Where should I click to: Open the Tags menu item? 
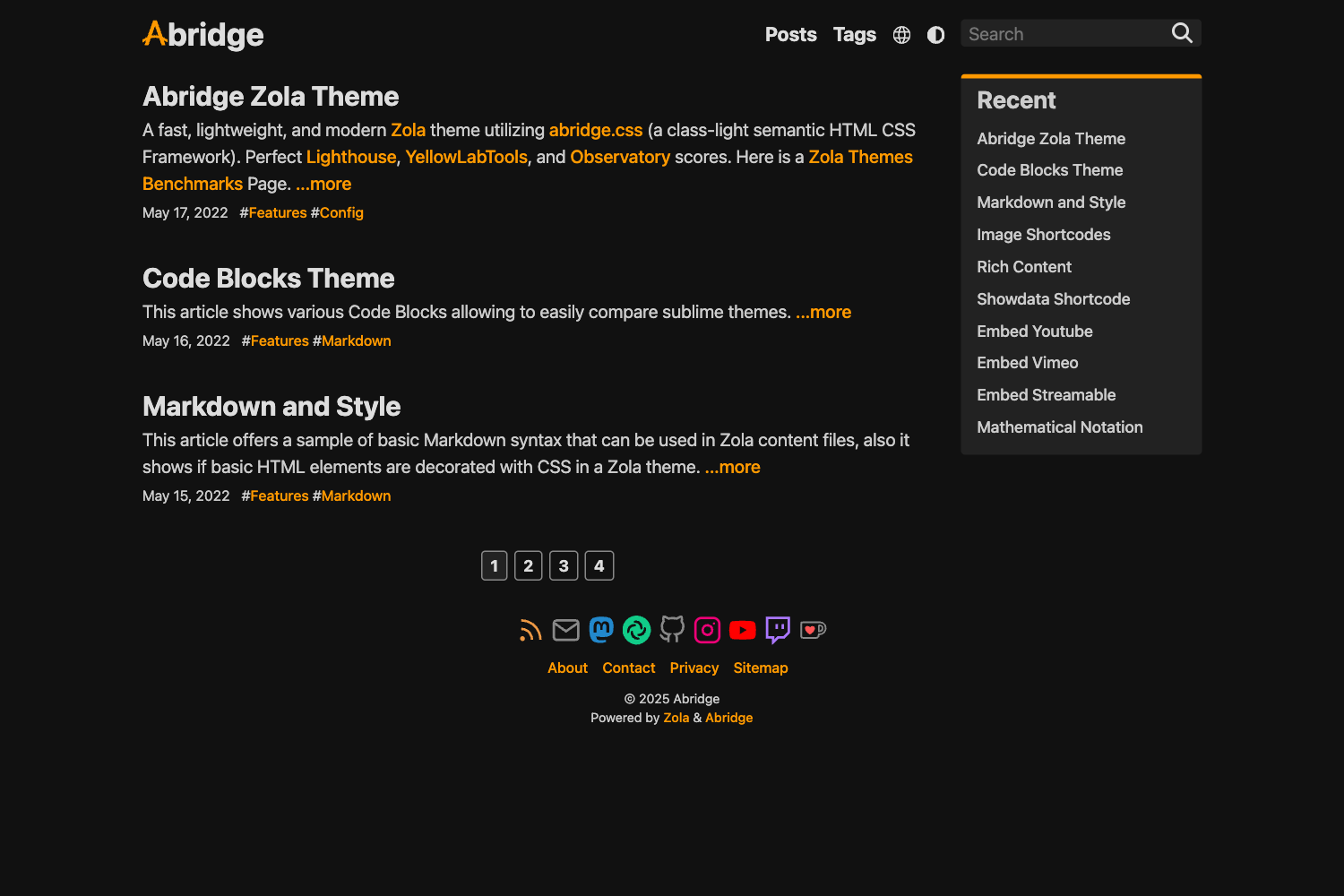(854, 34)
